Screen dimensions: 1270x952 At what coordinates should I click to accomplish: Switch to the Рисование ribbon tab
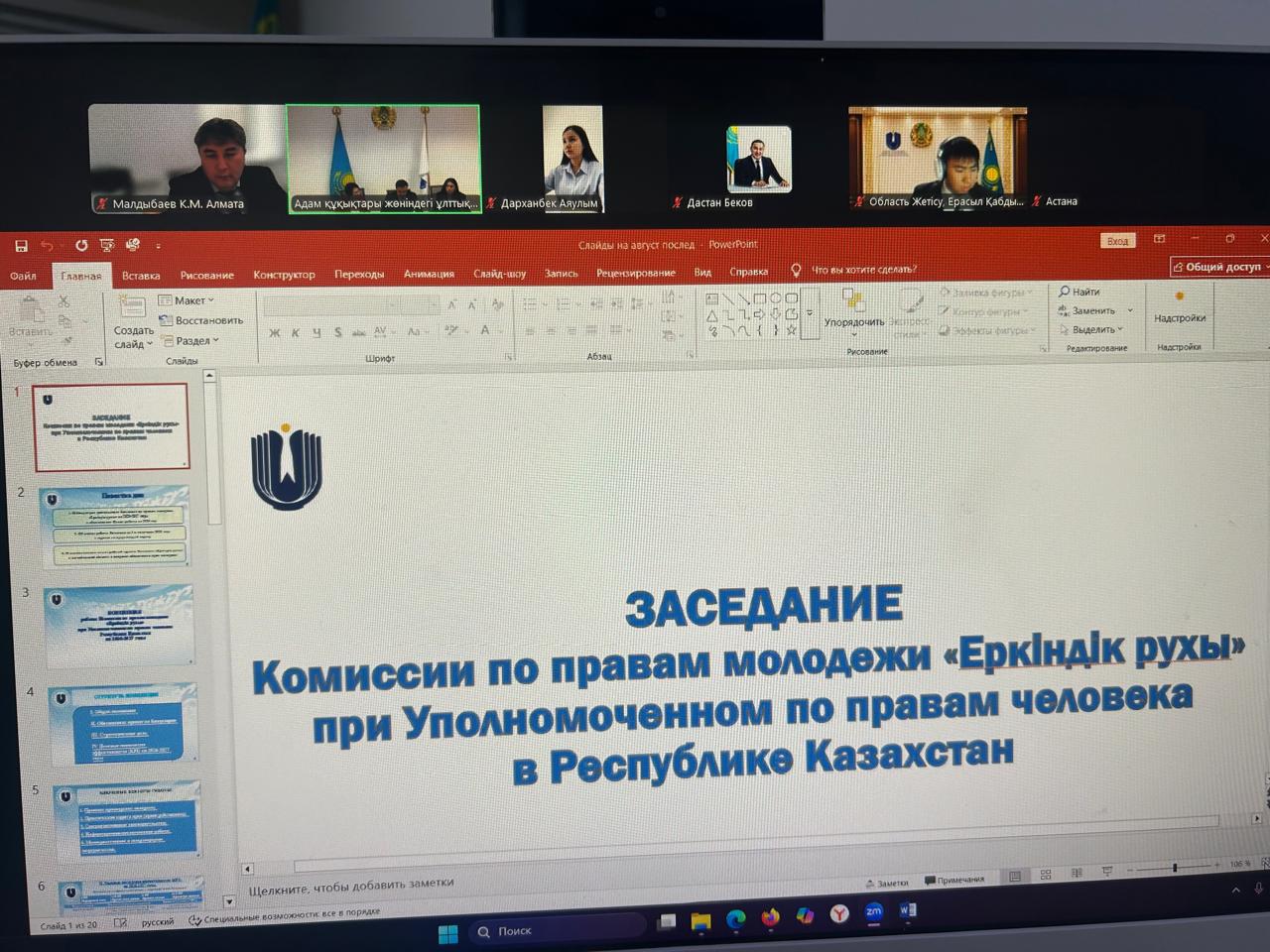[207, 276]
